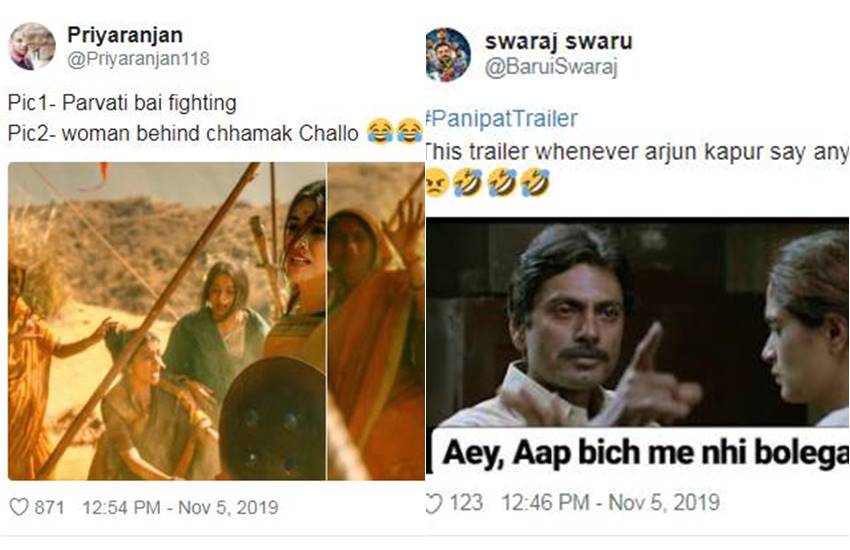
Task: Click the 123 likes count
Action: [x=464, y=504]
